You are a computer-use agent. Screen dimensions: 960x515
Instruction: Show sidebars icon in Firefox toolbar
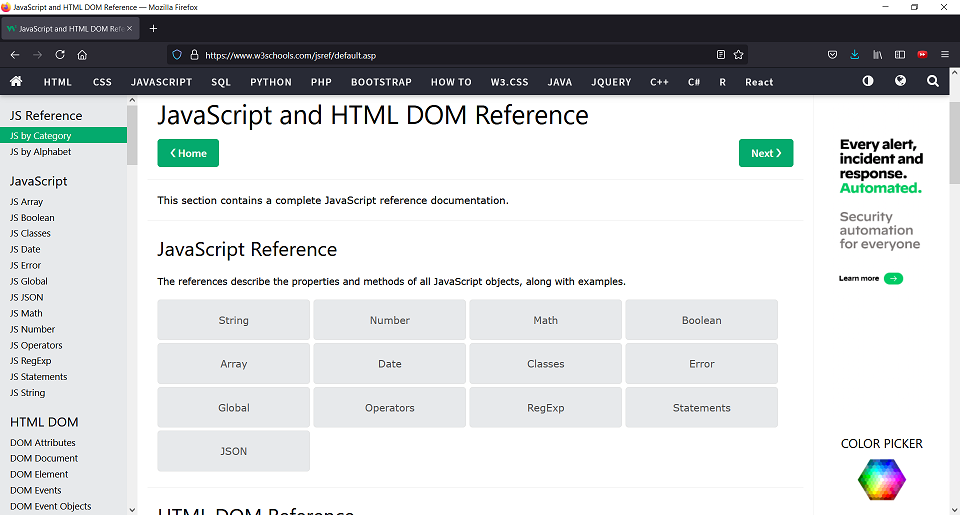point(900,55)
